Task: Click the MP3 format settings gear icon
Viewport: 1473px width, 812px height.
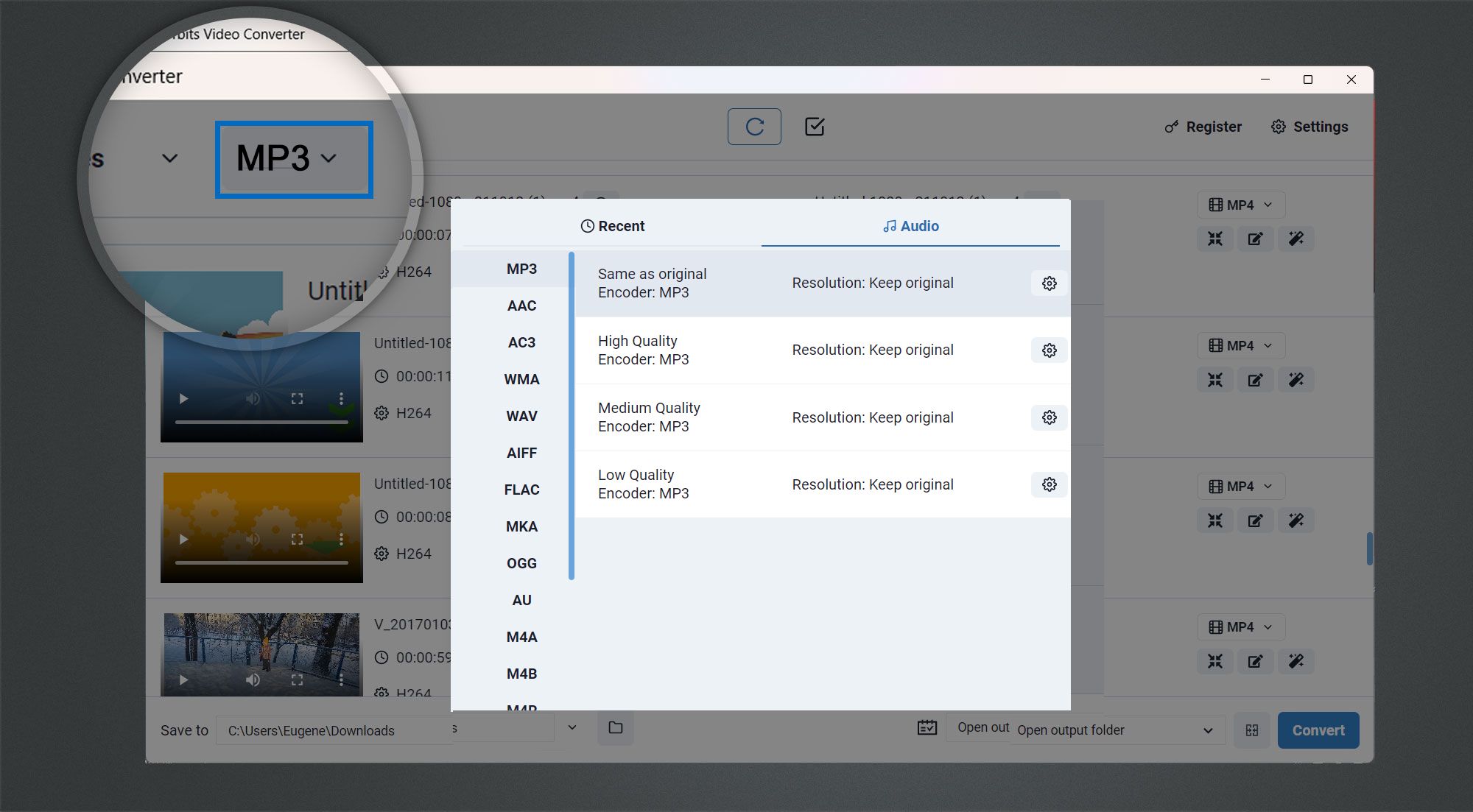Action: [x=1048, y=283]
